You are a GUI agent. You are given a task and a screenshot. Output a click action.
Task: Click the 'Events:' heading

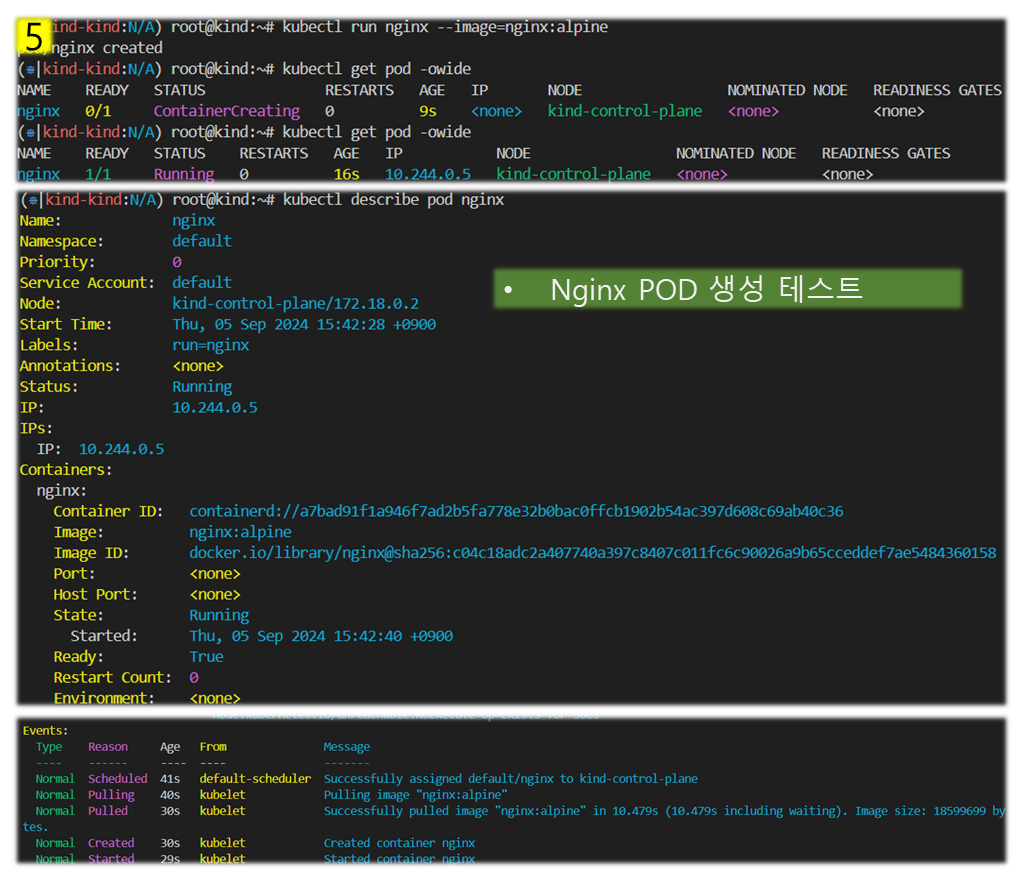click(45, 730)
